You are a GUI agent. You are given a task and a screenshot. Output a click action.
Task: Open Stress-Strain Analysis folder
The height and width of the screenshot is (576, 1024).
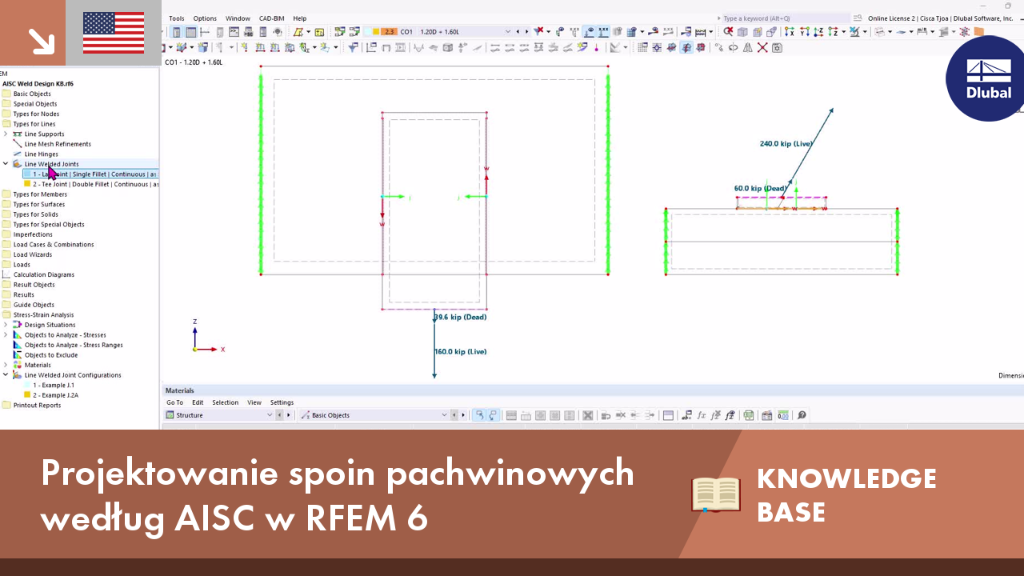click(x=43, y=315)
